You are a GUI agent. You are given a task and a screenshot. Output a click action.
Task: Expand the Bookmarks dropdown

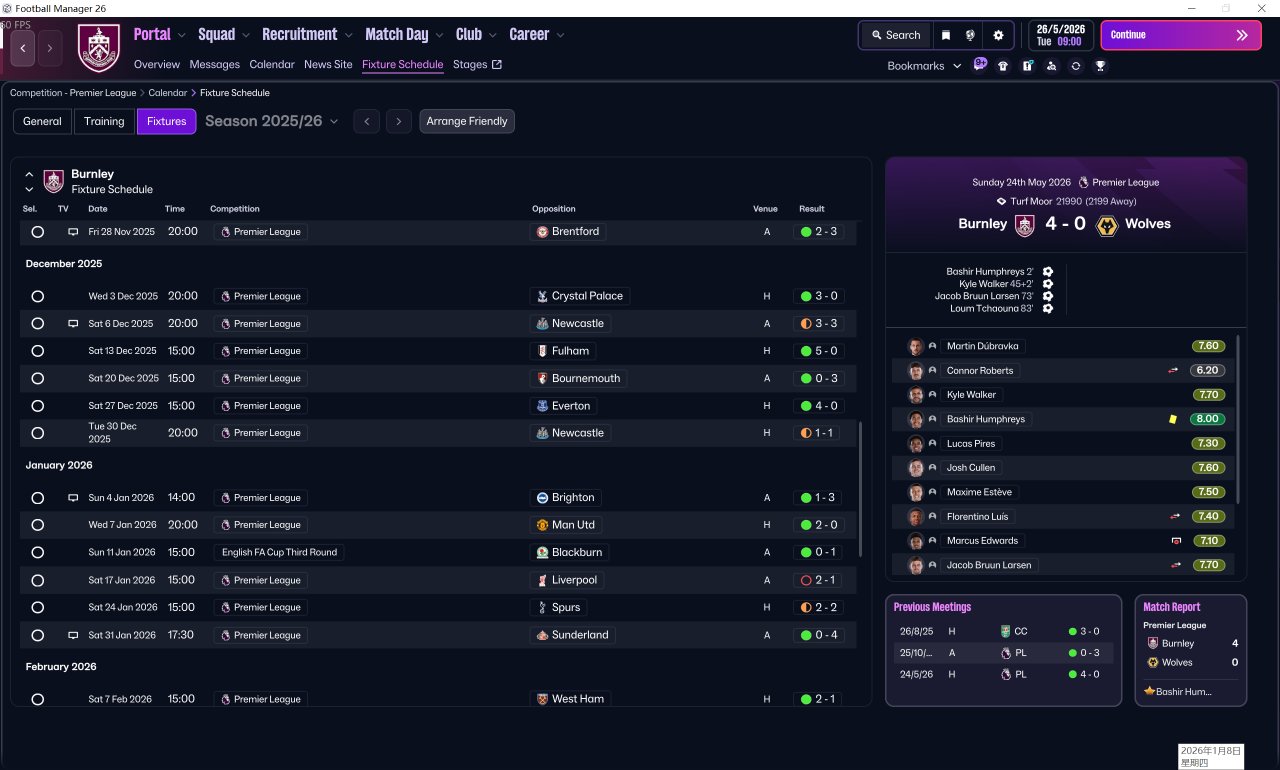coord(925,66)
